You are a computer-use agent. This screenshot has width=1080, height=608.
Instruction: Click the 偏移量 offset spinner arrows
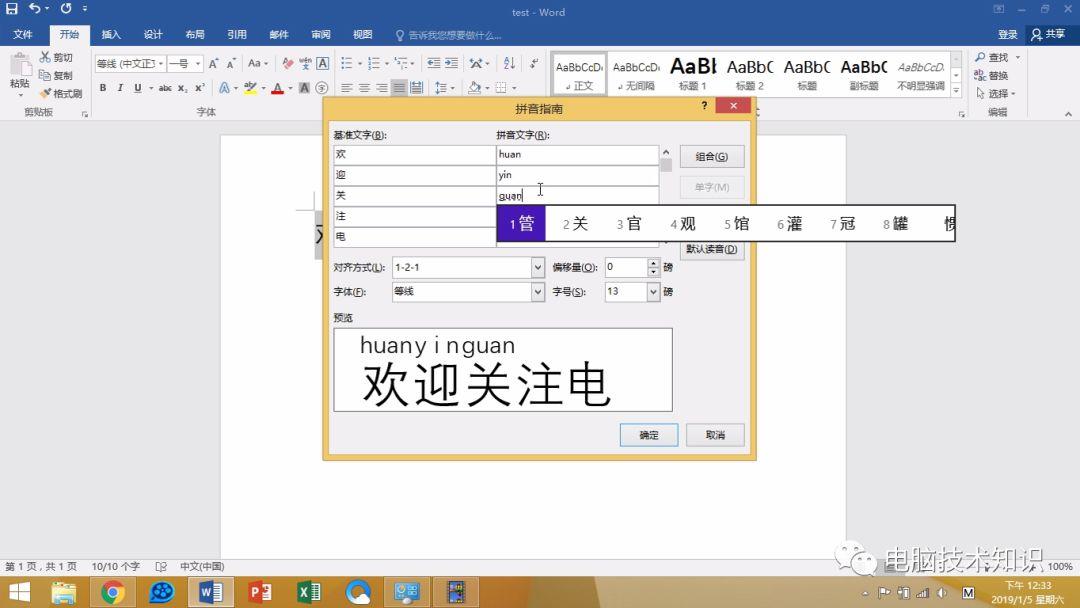click(653, 267)
